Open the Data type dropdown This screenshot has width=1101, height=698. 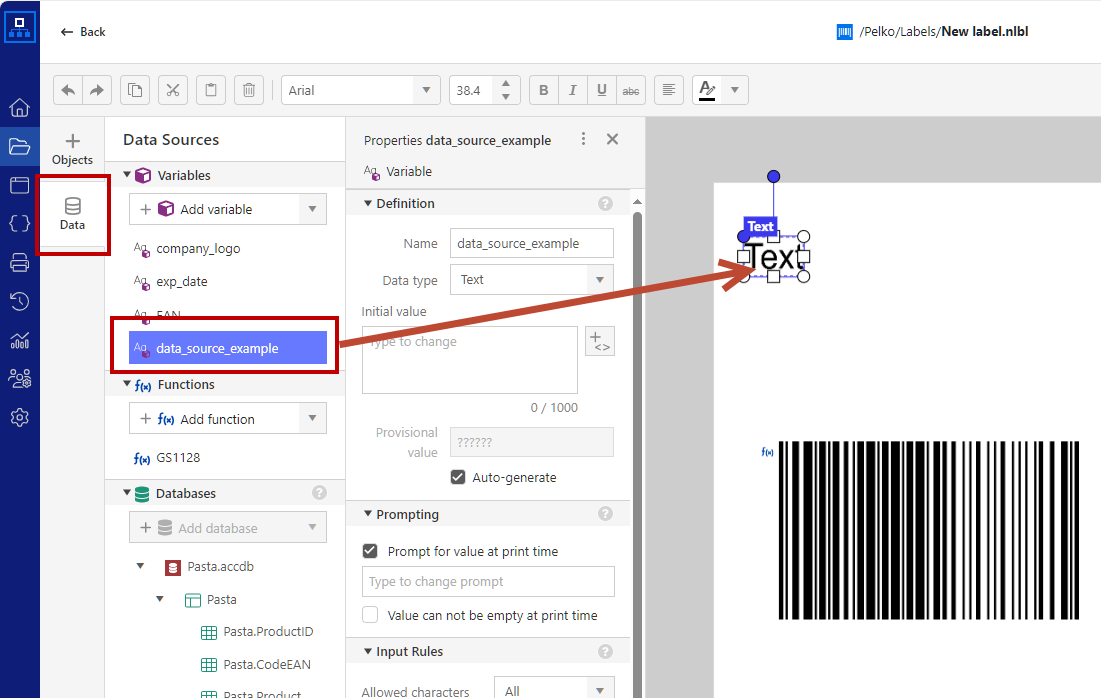[x=531, y=280]
